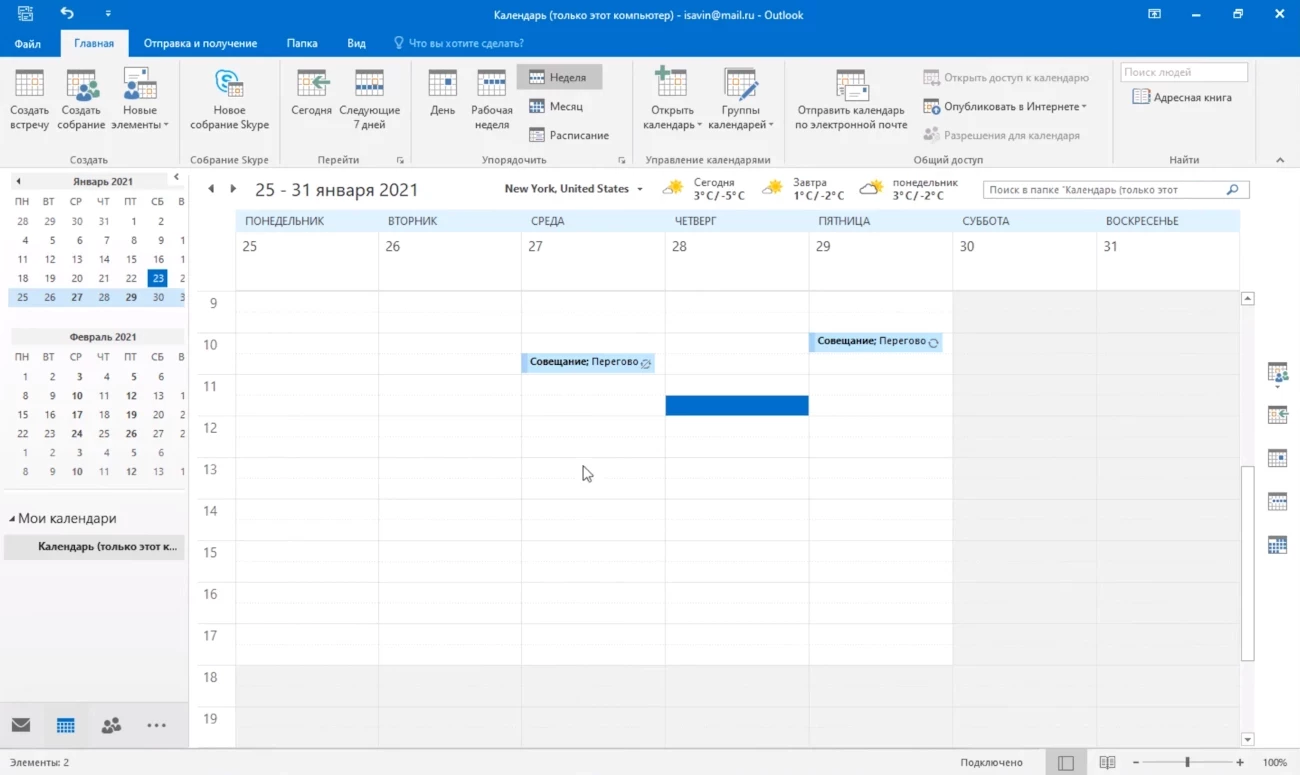Viewport: 1300px width, 775px height.
Task: Collapse the Мои календари group
Action: [13, 519]
